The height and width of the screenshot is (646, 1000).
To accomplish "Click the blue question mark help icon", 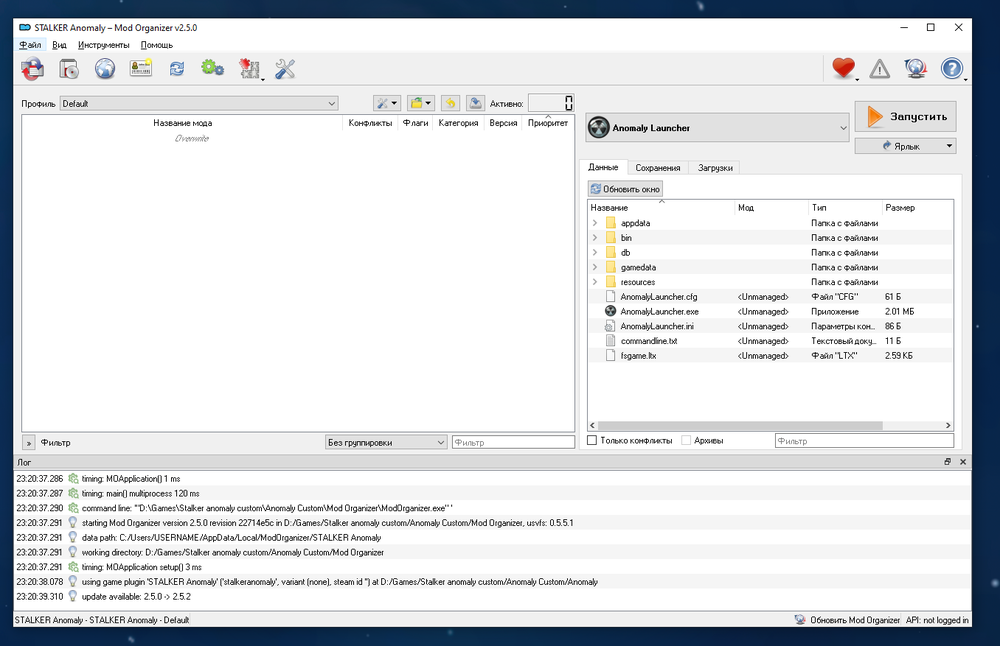I will pyautogui.click(x=951, y=69).
